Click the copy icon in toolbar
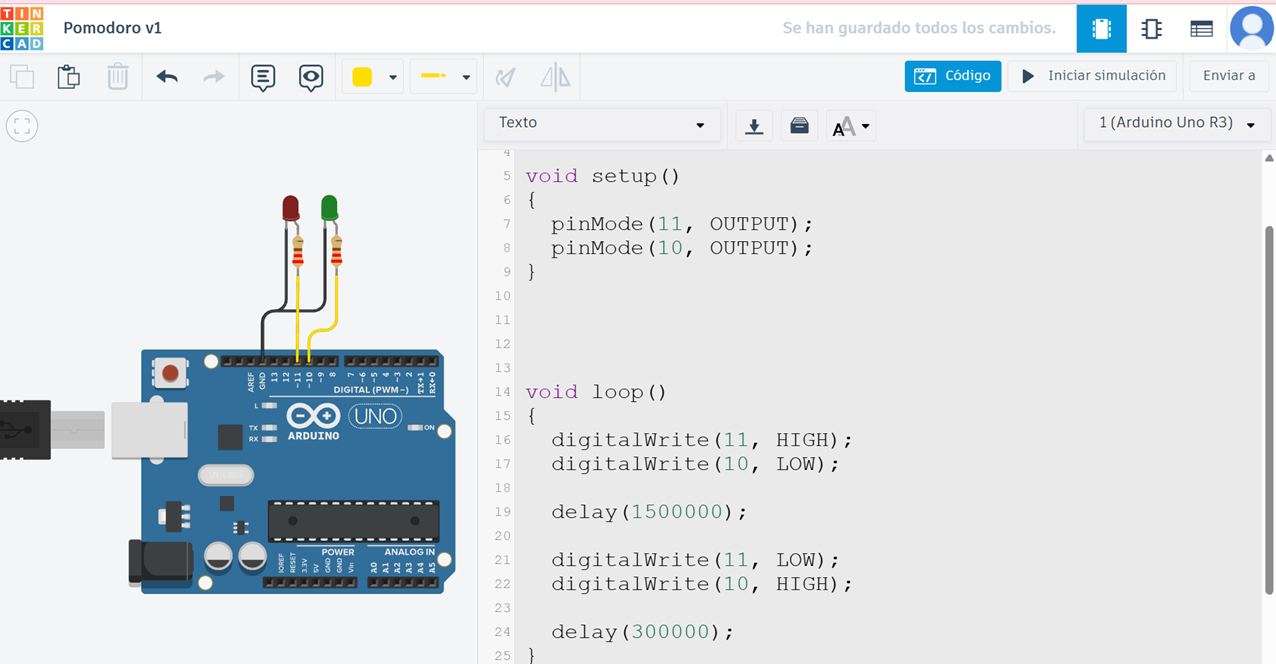This screenshot has height=664, width=1276. 22,77
